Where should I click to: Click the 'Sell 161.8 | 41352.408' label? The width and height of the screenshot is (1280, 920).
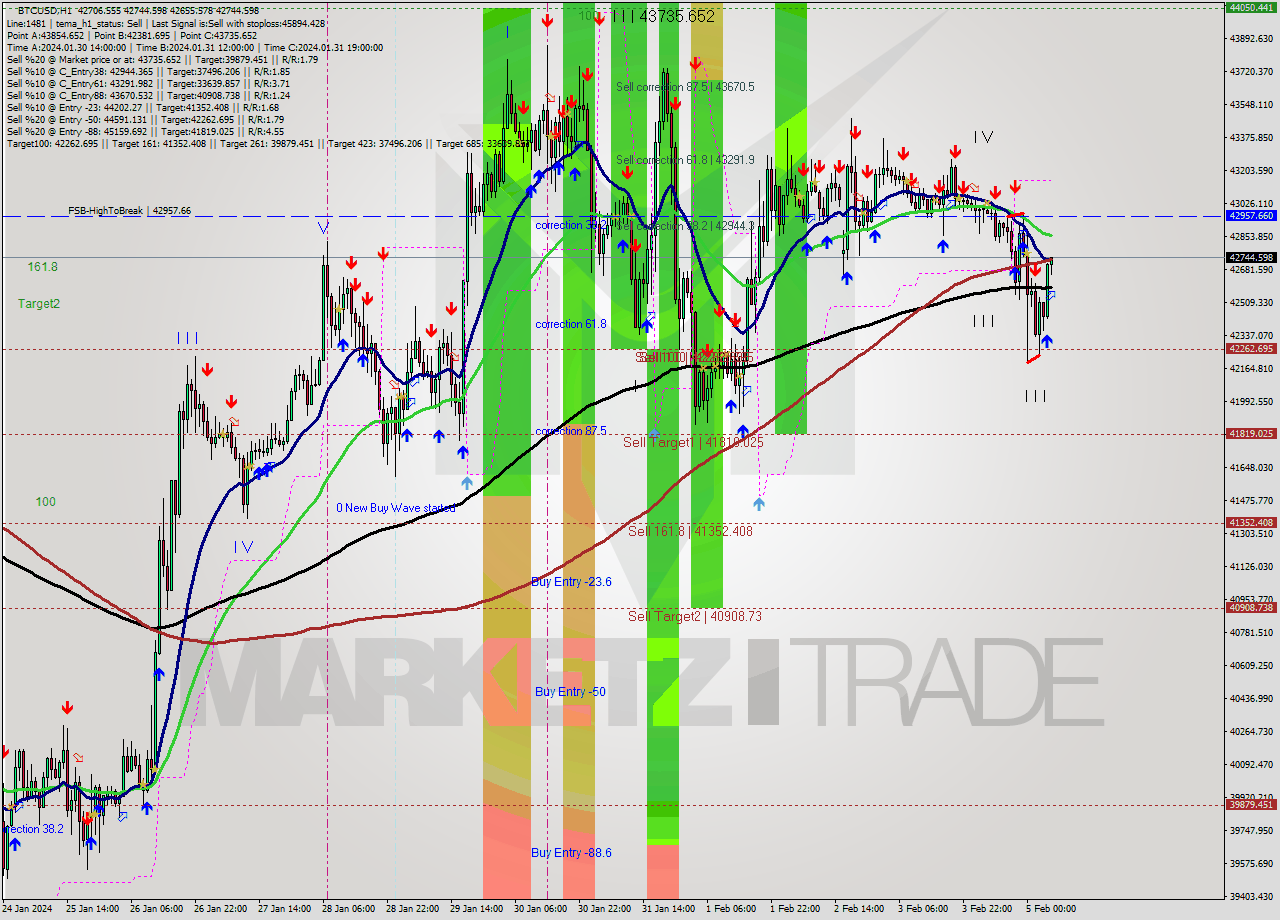tap(690, 531)
